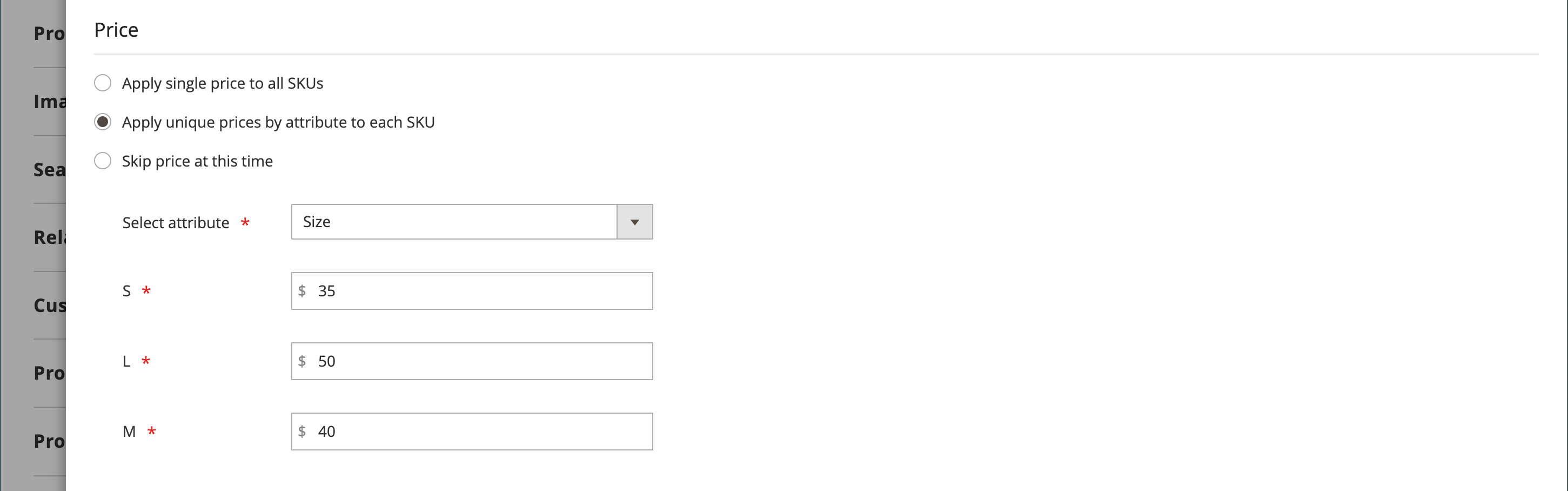Screen dimensions: 1568x491
Task: Select 'Apply single price to all SKUs' radio
Action: coord(102,83)
